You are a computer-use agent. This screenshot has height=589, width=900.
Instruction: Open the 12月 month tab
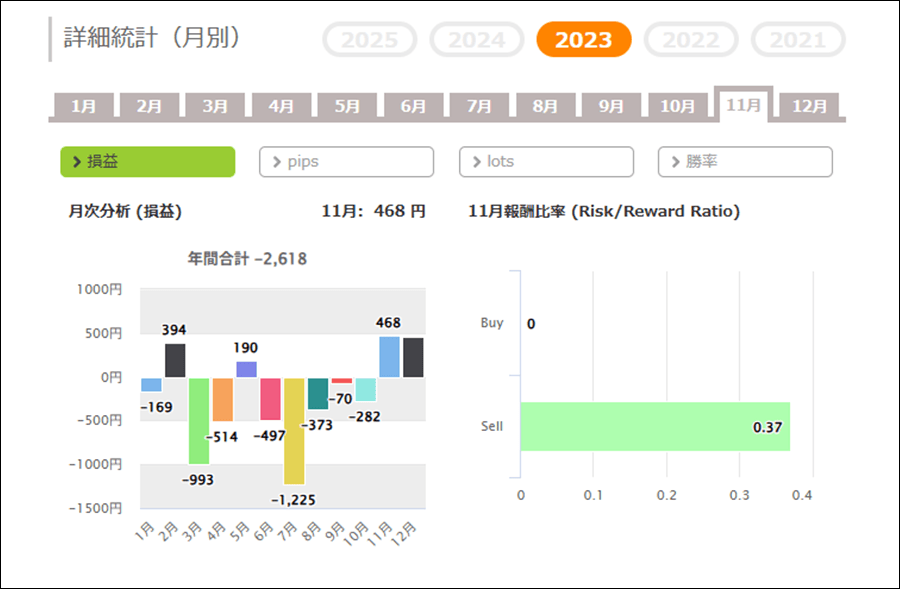pyautogui.click(x=808, y=106)
